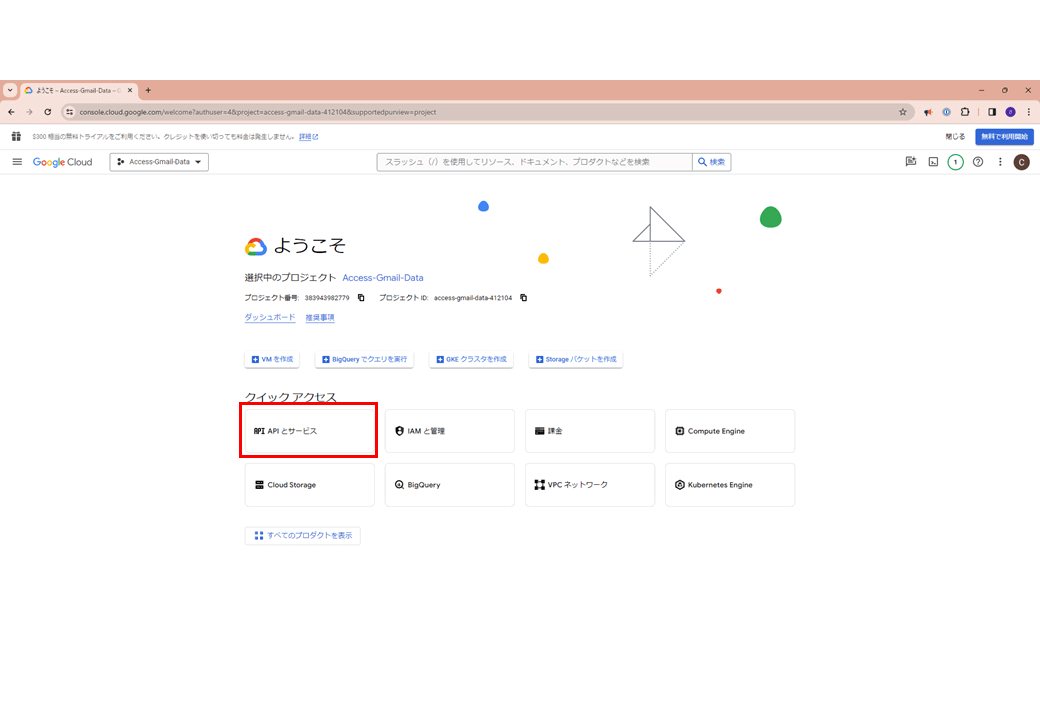Focus the resource search input field
Image resolution: width=1040 pixels, height=720 pixels.
pos(535,162)
